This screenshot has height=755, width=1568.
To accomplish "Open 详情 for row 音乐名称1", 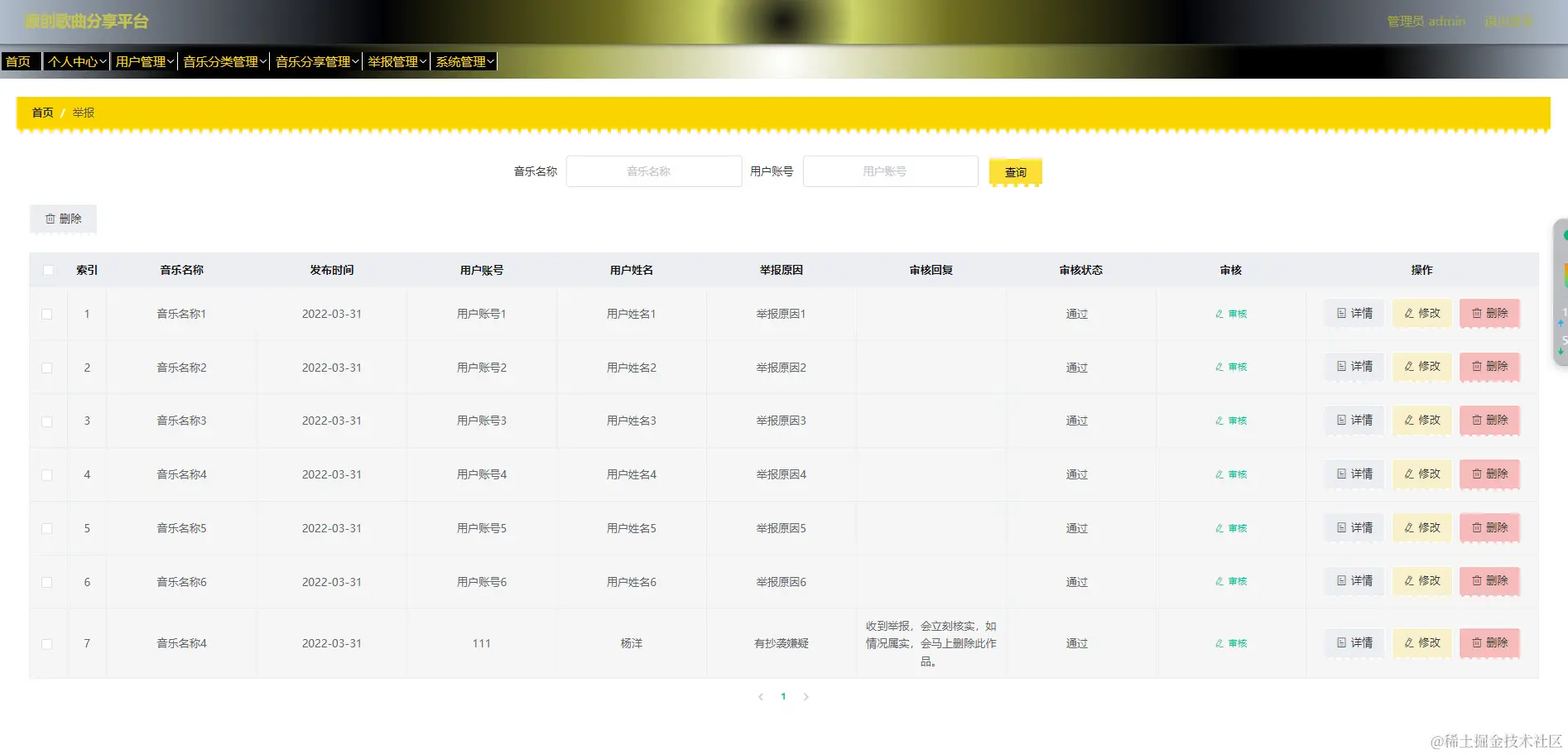I will point(1354,313).
